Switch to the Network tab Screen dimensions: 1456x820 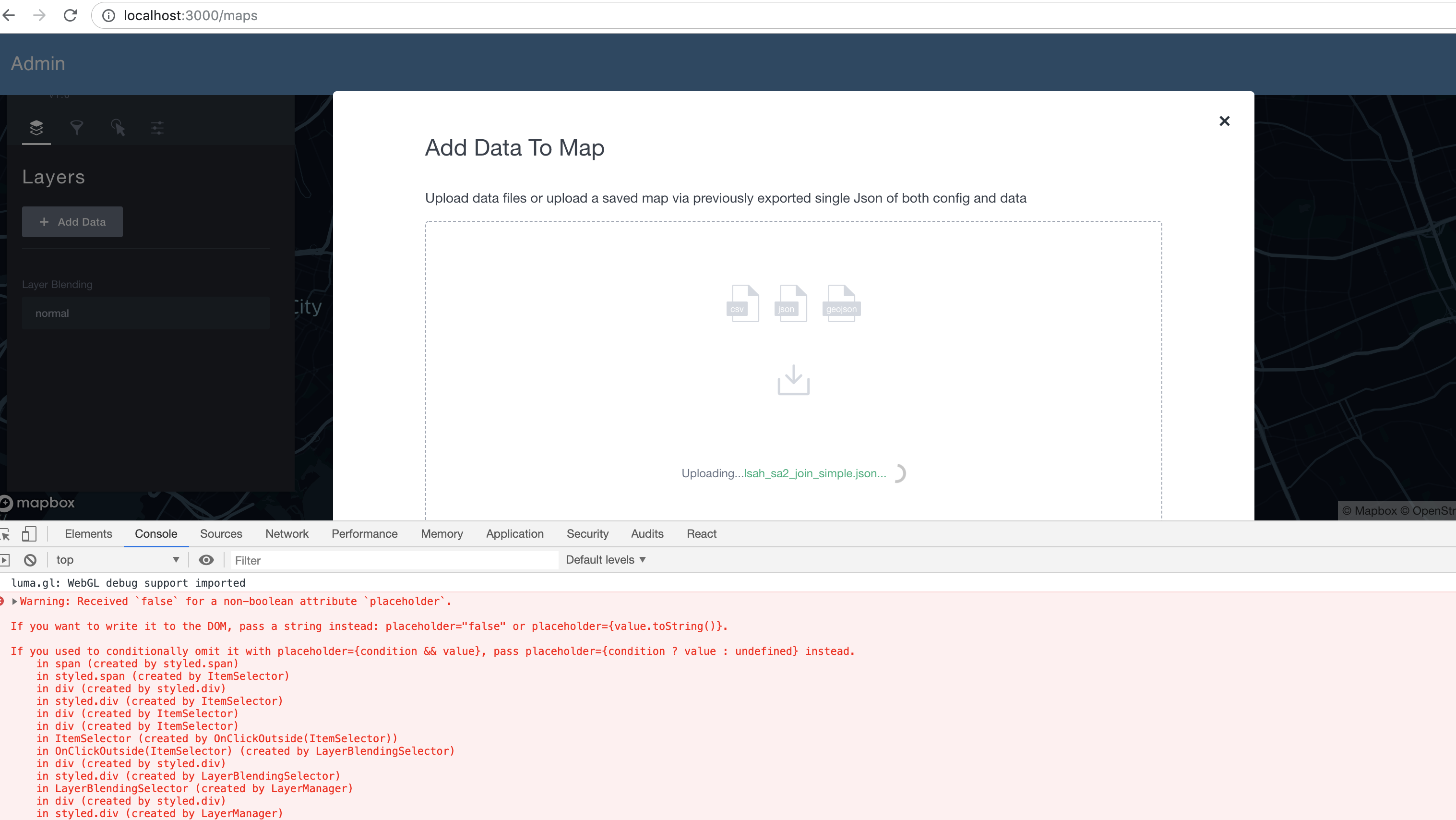[x=286, y=533]
